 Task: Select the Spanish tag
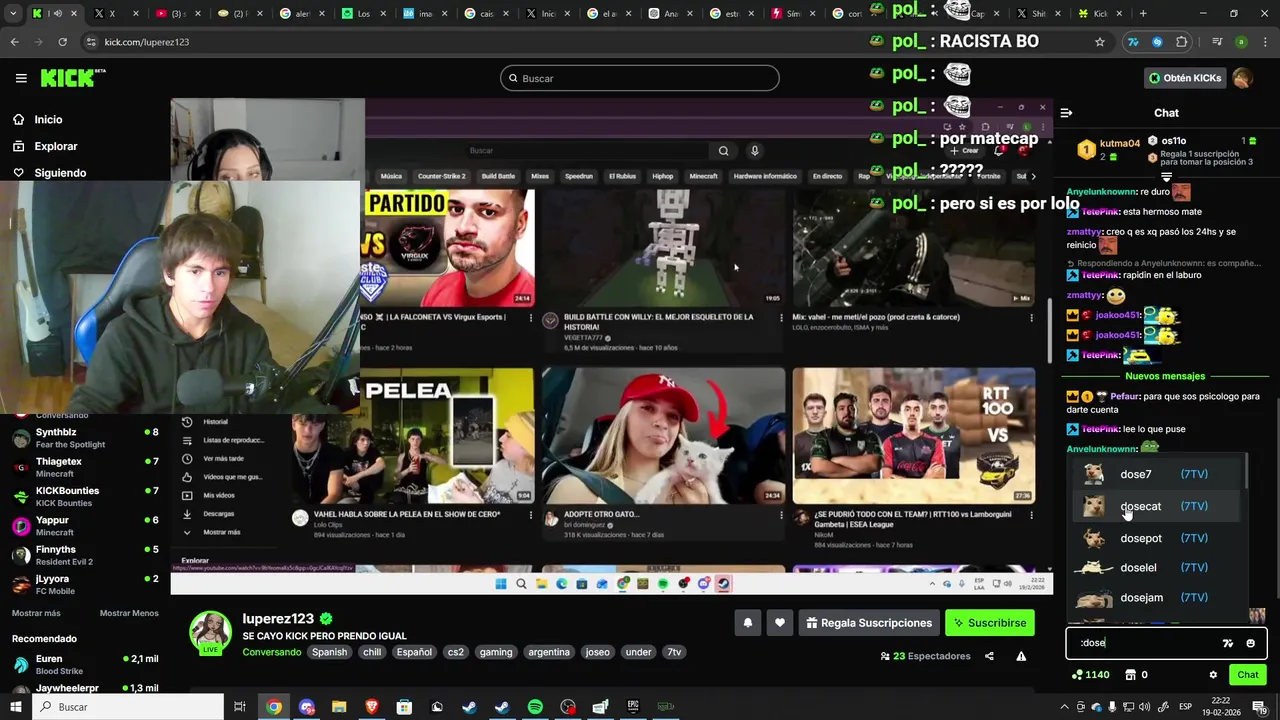(x=329, y=652)
